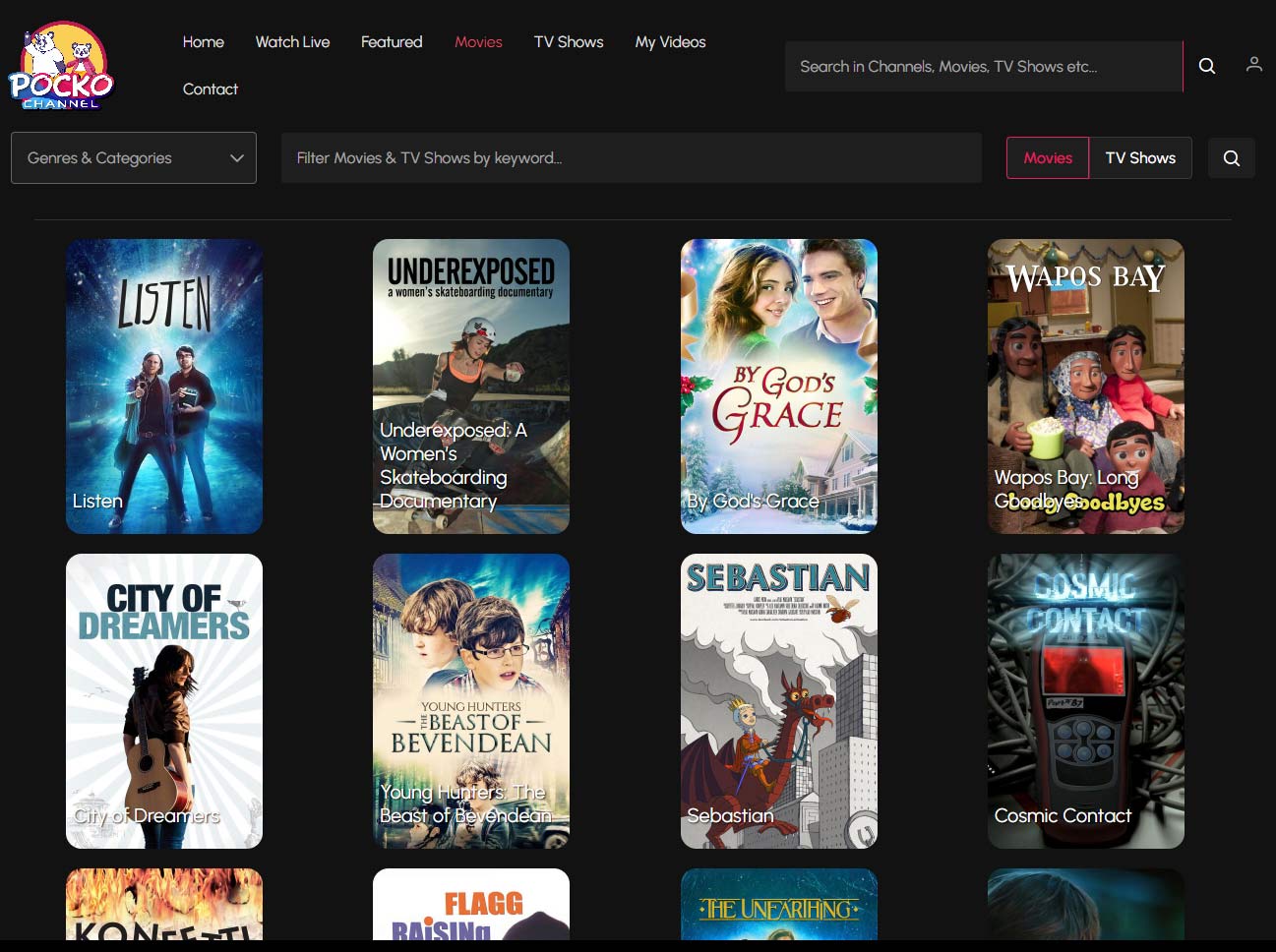Expand the Genres & Categories dropdown
This screenshot has width=1276, height=952.
[134, 157]
